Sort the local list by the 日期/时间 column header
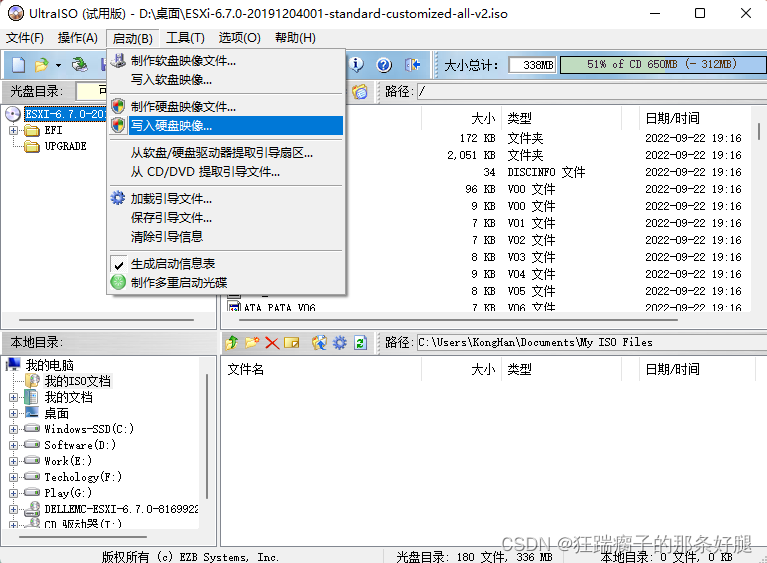Image resolution: width=767 pixels, height=563 pixels. 697,369
